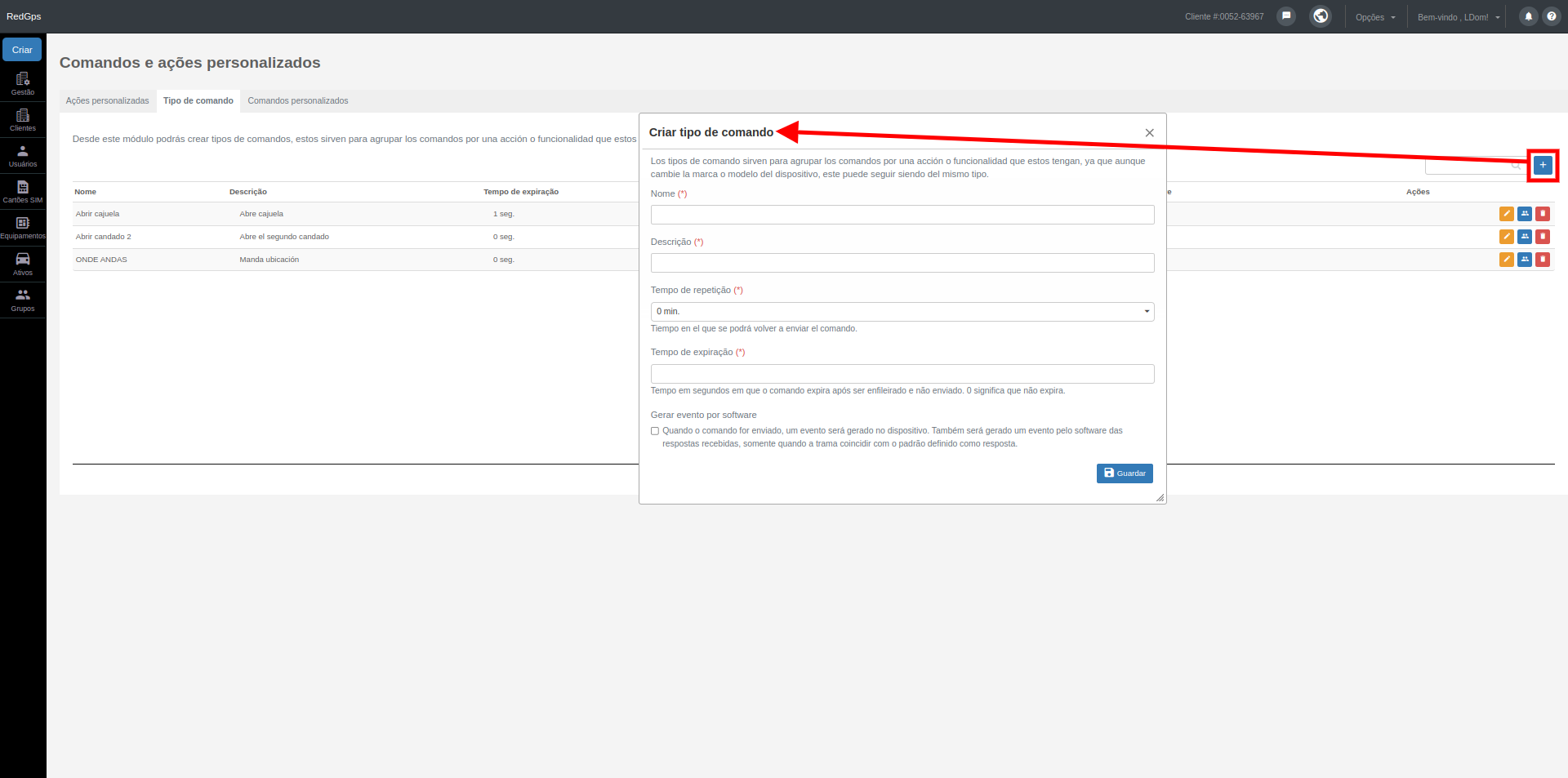Open the help question mark icon
The image size is (1568, 778).
point(1552,16)
